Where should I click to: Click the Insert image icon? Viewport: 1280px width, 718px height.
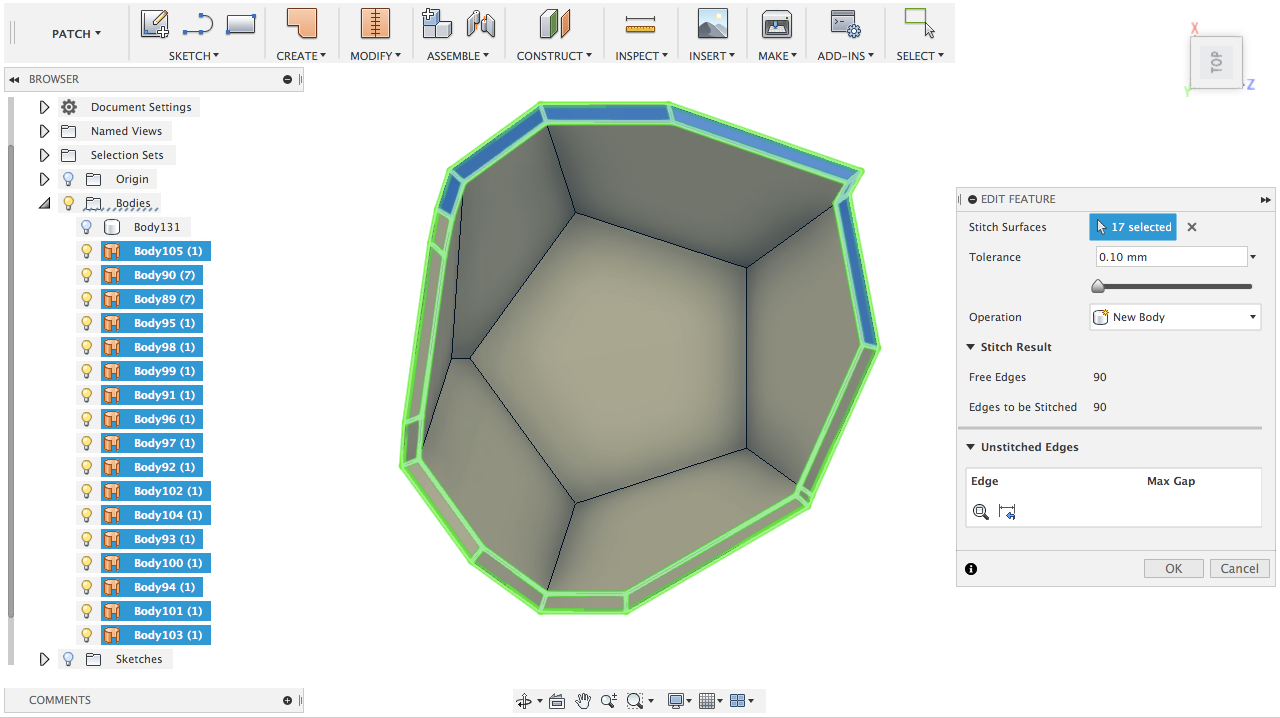[712, 24]
